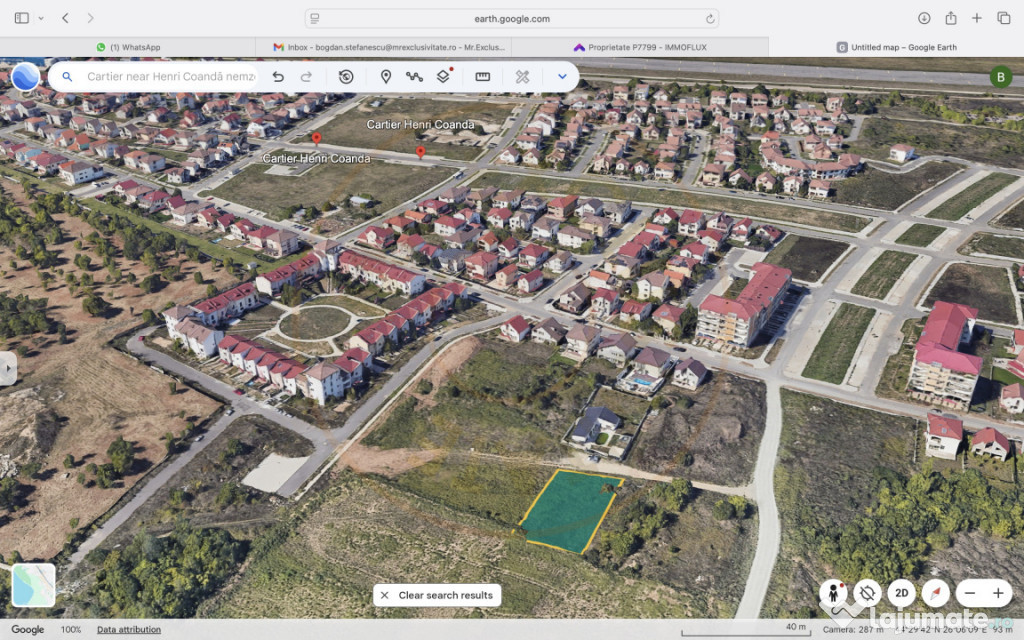Open the map layers panel
The image size is (1024, 640).
(x=443, y=77)
